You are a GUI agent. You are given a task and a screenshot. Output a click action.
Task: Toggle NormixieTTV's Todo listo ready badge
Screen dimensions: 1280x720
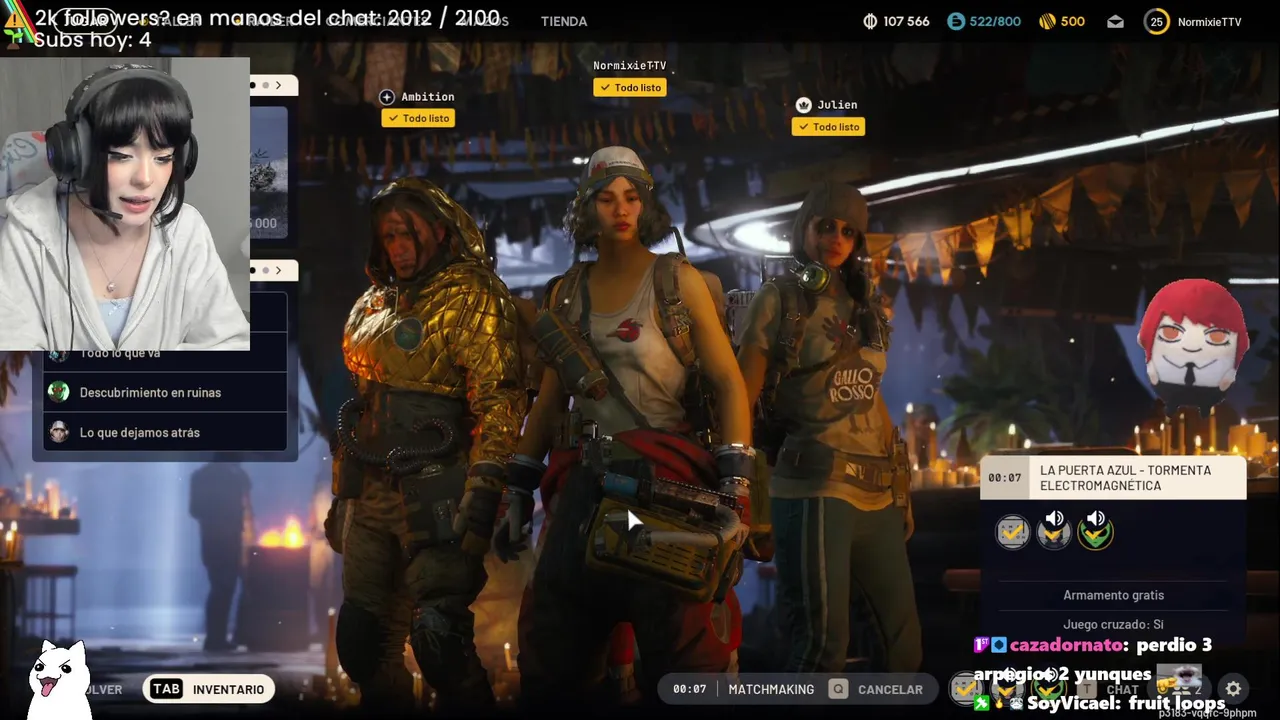630,88
